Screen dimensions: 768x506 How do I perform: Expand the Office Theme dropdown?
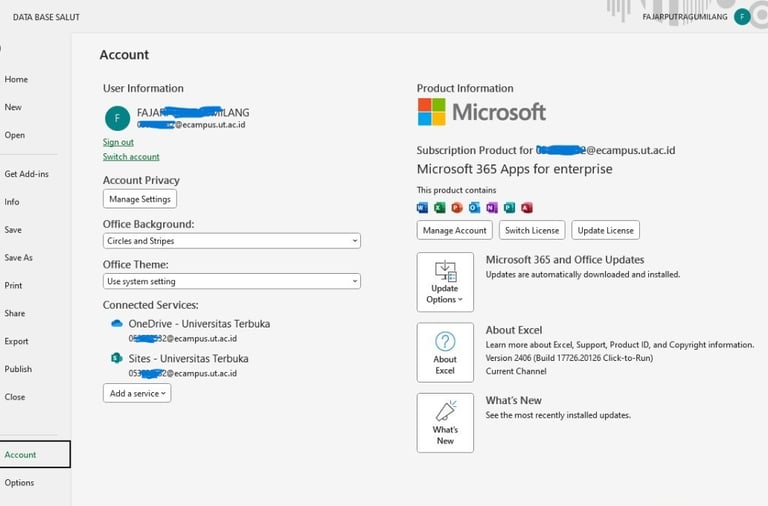tap(232, 281)
